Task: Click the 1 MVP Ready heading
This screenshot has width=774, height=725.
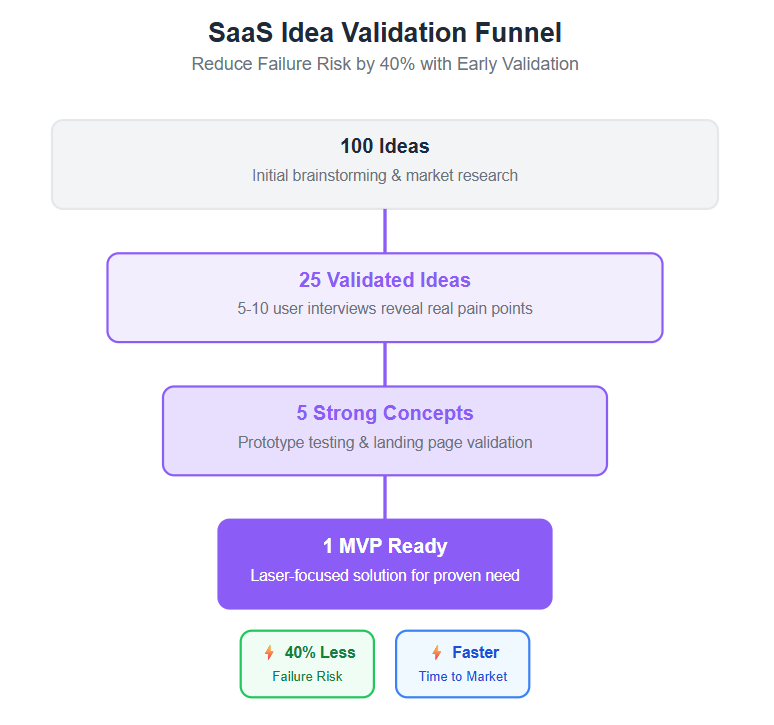Action: pos(385,546)
